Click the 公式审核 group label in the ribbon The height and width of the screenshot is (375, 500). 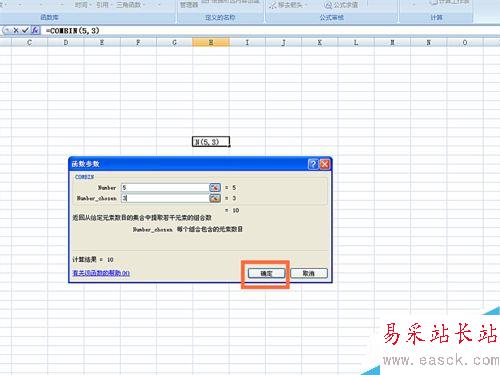point(332,17)
